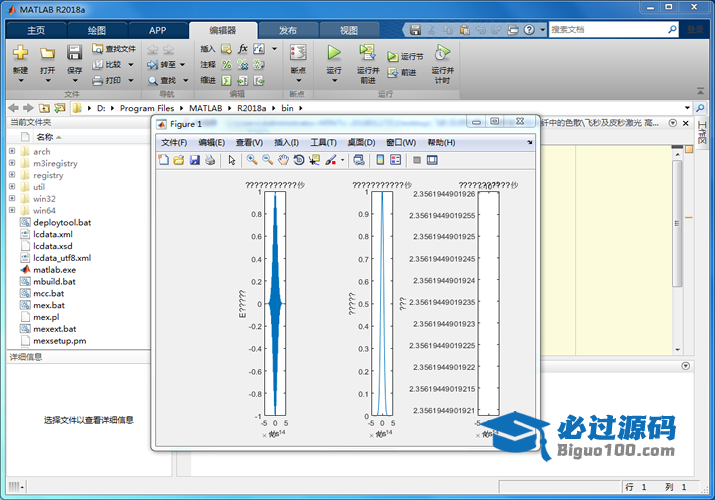Click the Print Figure icon

(210, 160)
